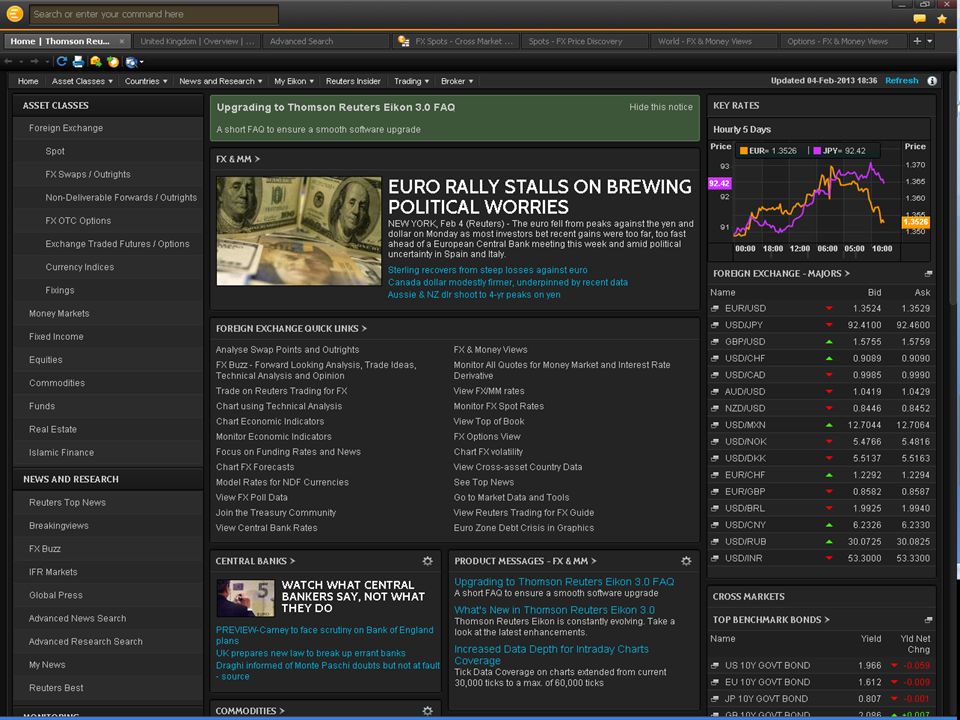The height and width of the screenshot is (720, 960).
Task: Open Breakingviews under News and Research
Action: tap(58, 526)
